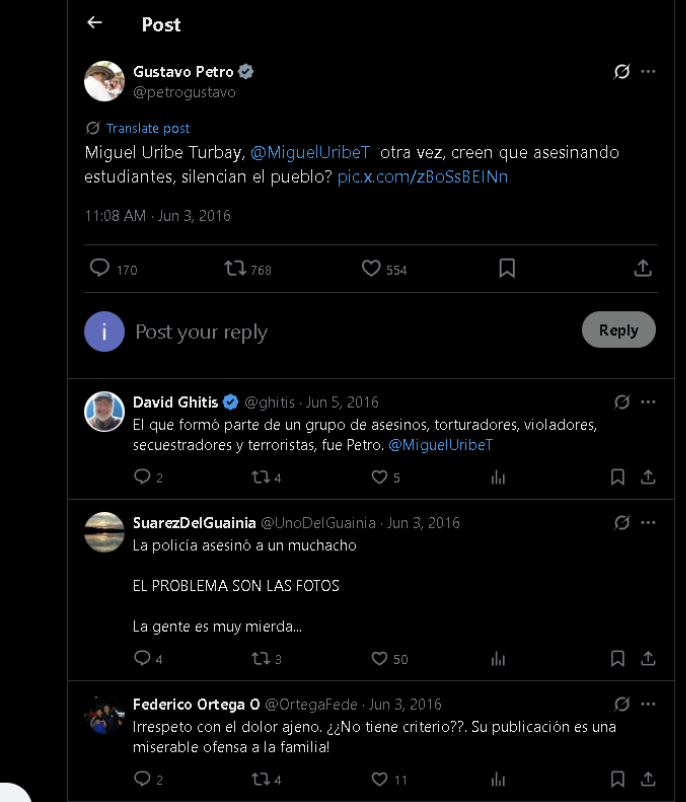Image resolution: width=686 pixels, height=802 pixels.
Task: Go back using the arrow icon
Action: click(x=95, y=23)
